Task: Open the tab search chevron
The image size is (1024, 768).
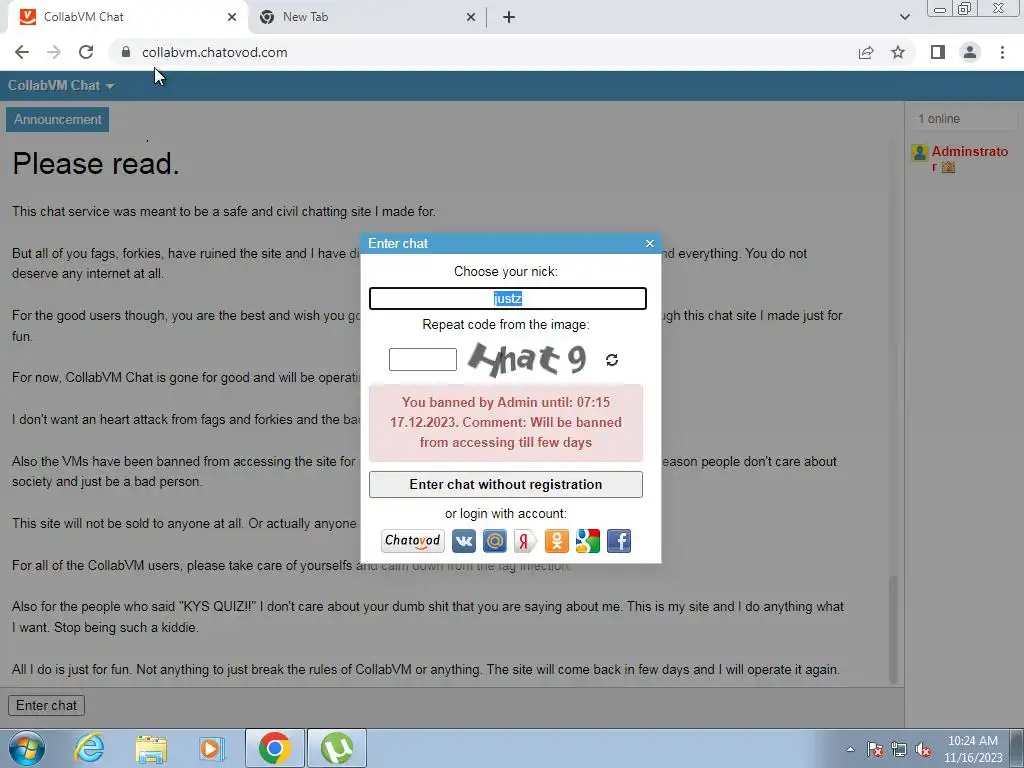Action: (x=904, y=17)
